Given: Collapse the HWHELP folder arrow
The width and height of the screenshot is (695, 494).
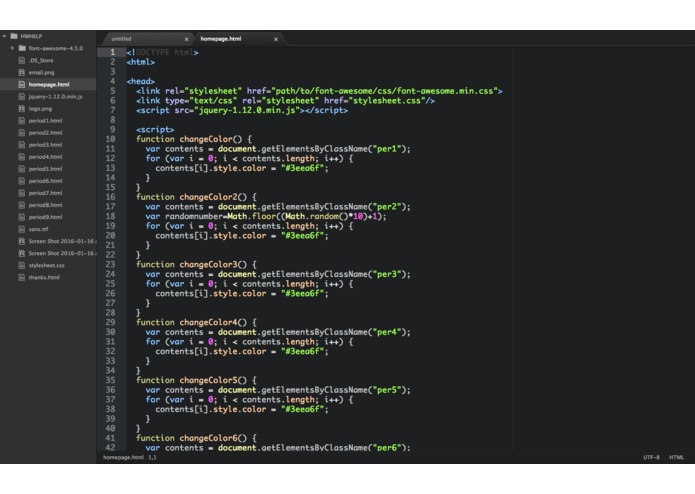Looking at the screenshot, I should pyautogui.click(x=4, y=36).
